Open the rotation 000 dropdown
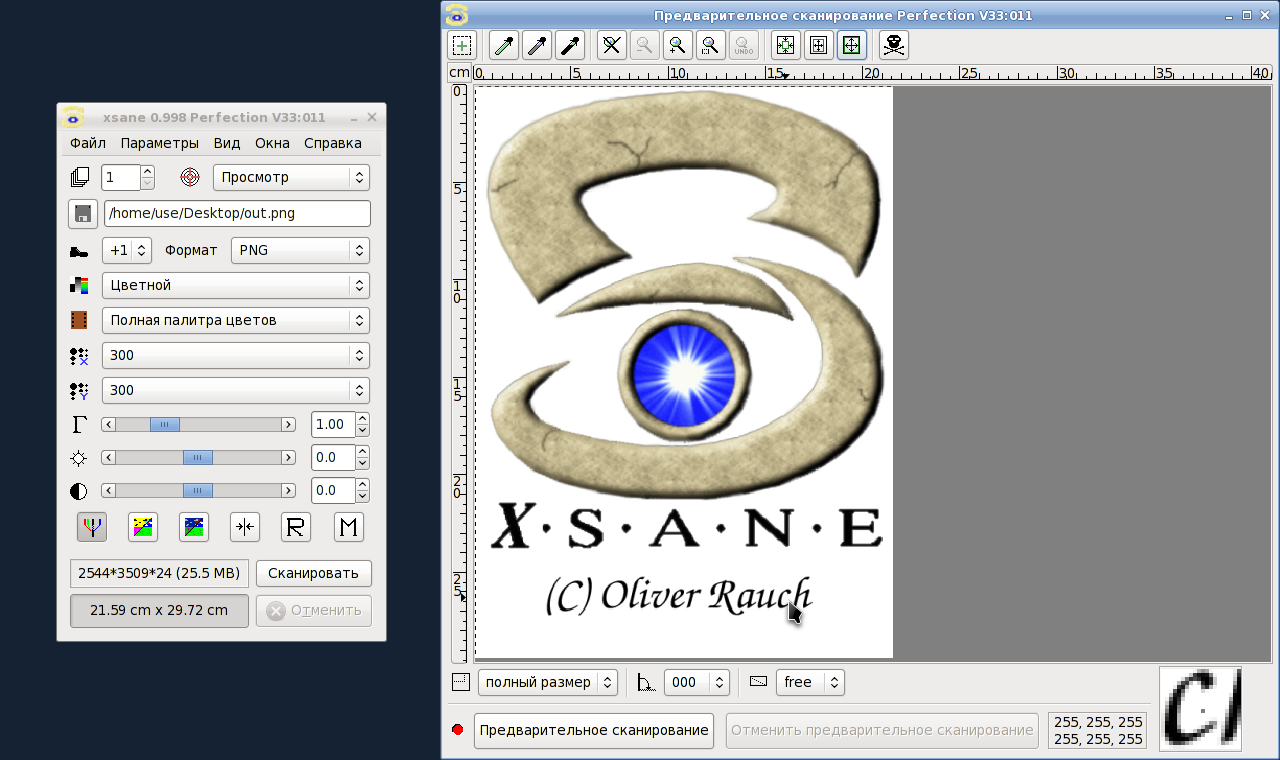 click(x=697, y=682)
